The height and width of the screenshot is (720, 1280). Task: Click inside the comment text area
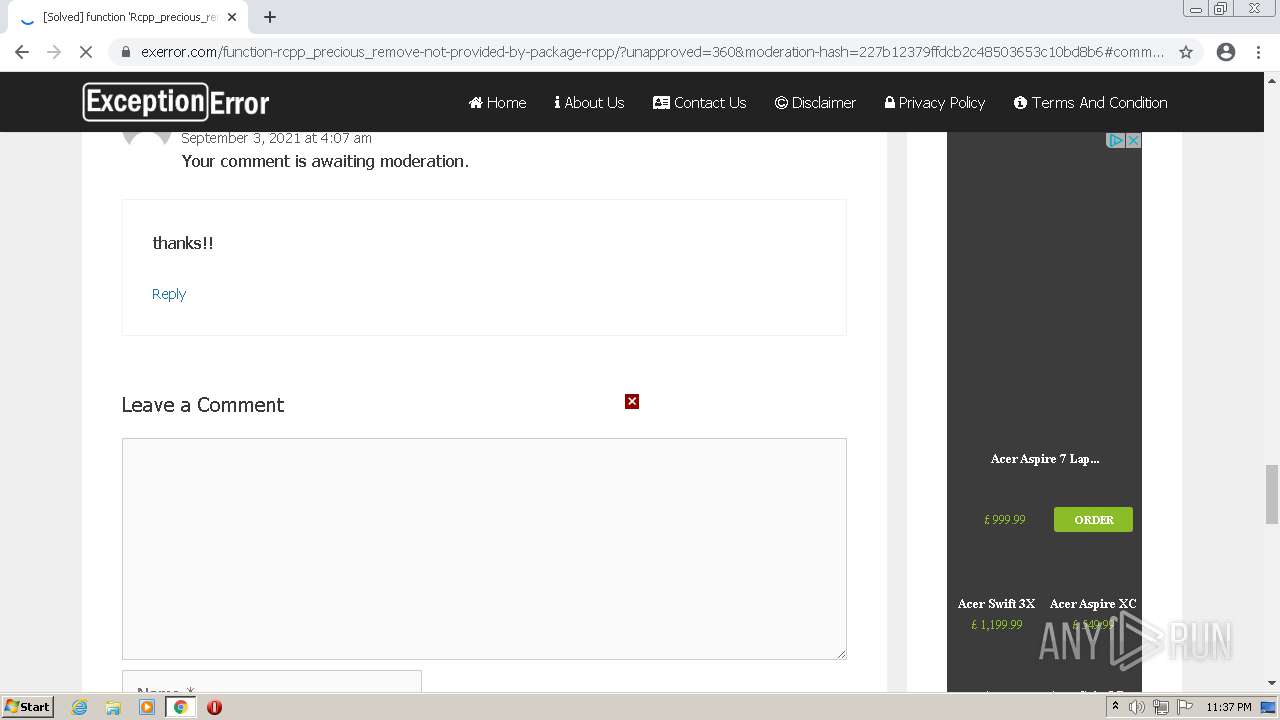[484, 548]
